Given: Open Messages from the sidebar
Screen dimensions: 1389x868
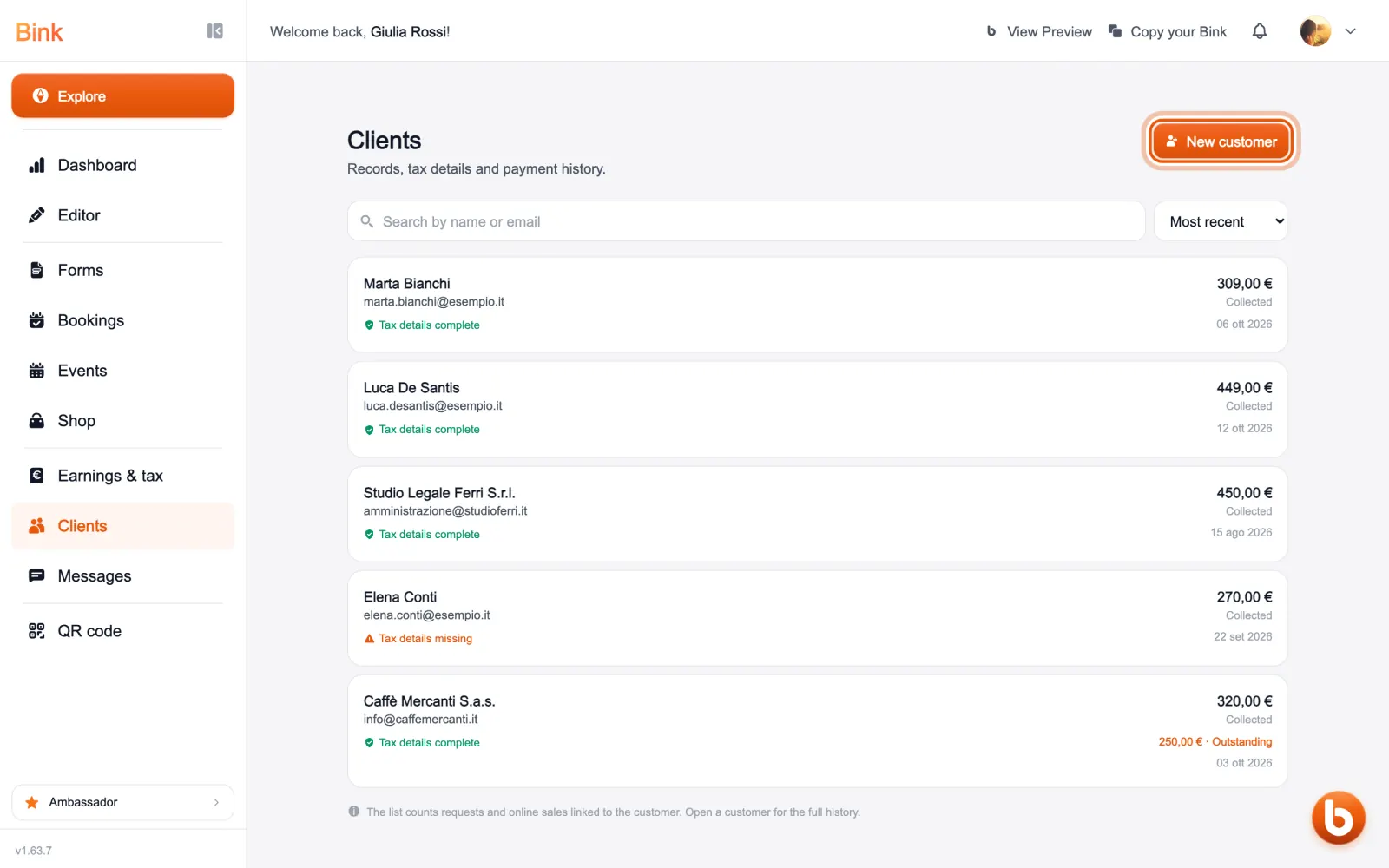Looking at the screenshot, I should pyautogui.click(x=122, y=576).
